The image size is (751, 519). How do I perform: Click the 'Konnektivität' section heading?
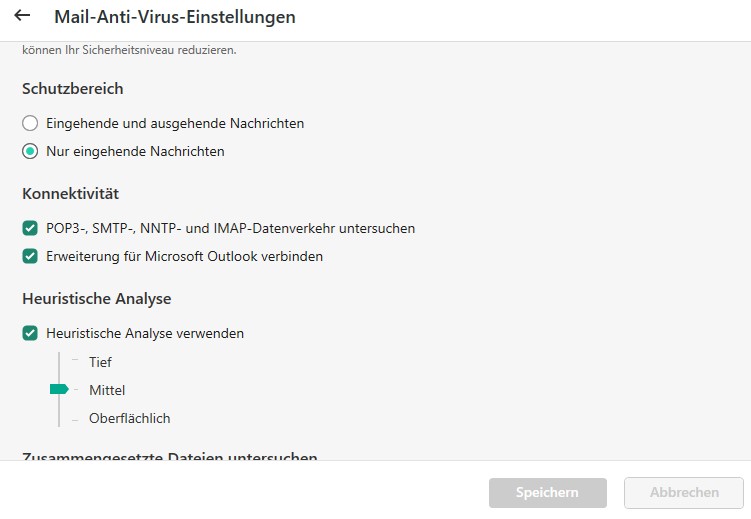[x=70, y=194]
